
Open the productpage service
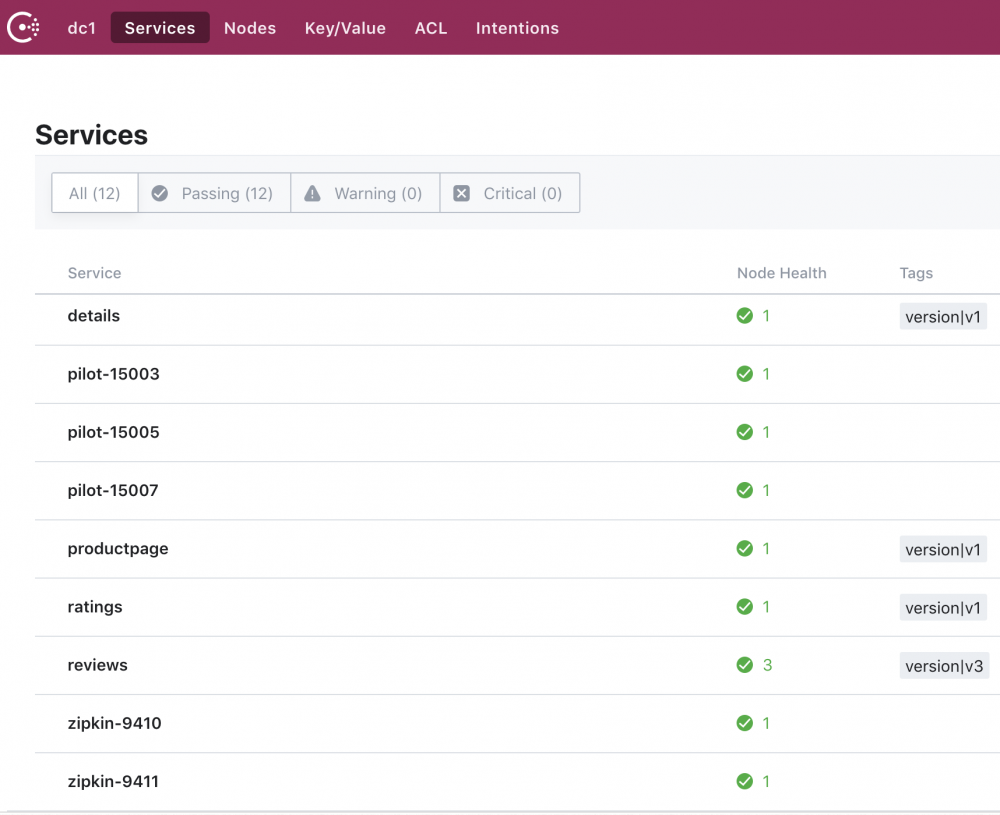click(118, 549)
